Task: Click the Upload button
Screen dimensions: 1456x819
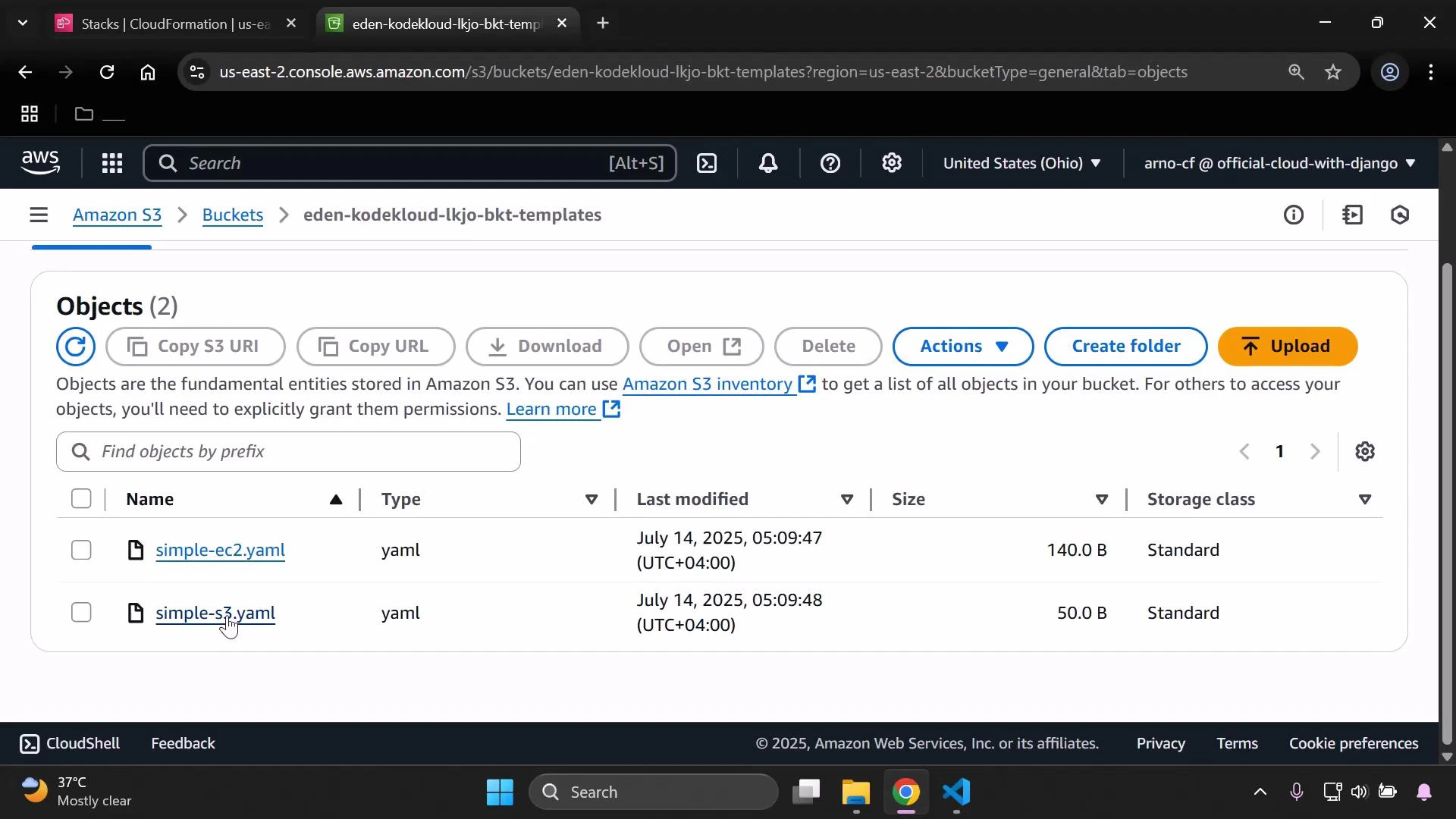Action: (x=1287, y=346)
